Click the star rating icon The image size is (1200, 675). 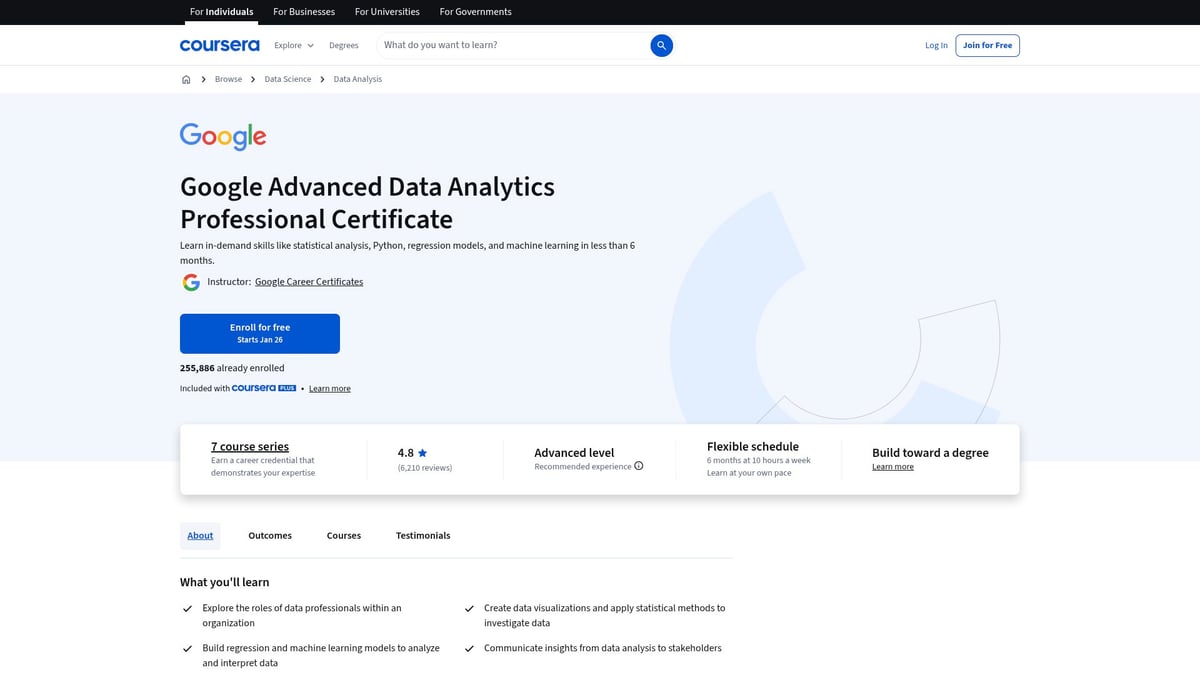(x=423, y=452)
